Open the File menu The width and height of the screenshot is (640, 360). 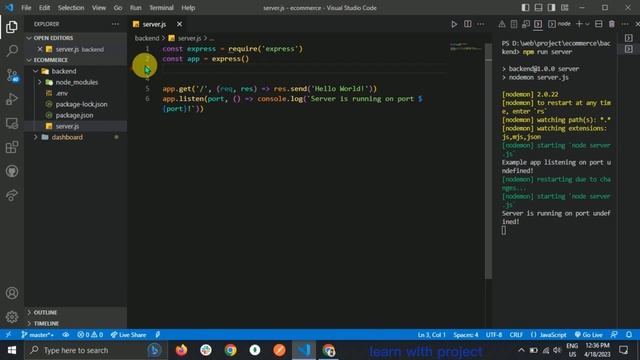coord(26,8)
